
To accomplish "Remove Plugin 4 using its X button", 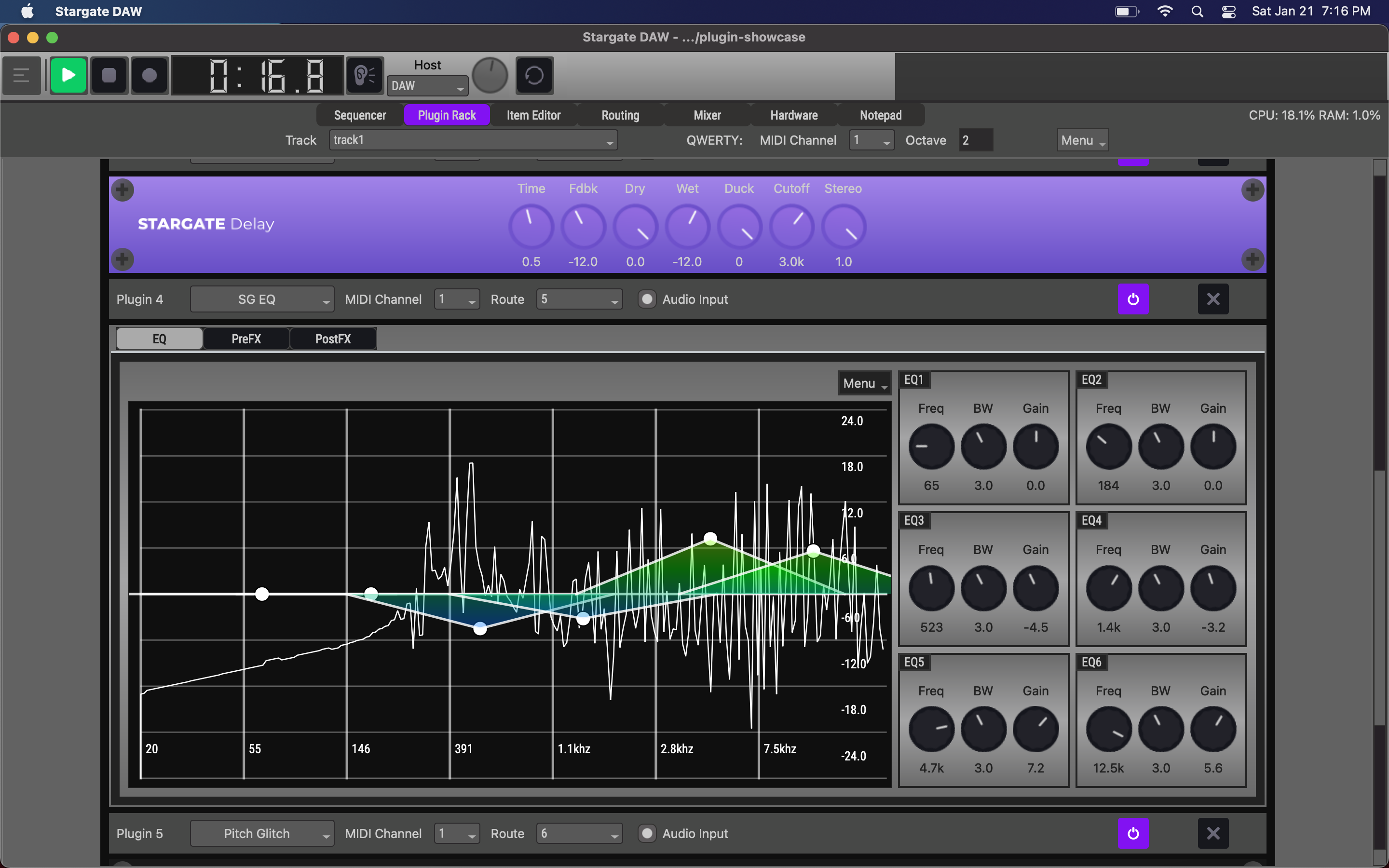I will 1213,299.
